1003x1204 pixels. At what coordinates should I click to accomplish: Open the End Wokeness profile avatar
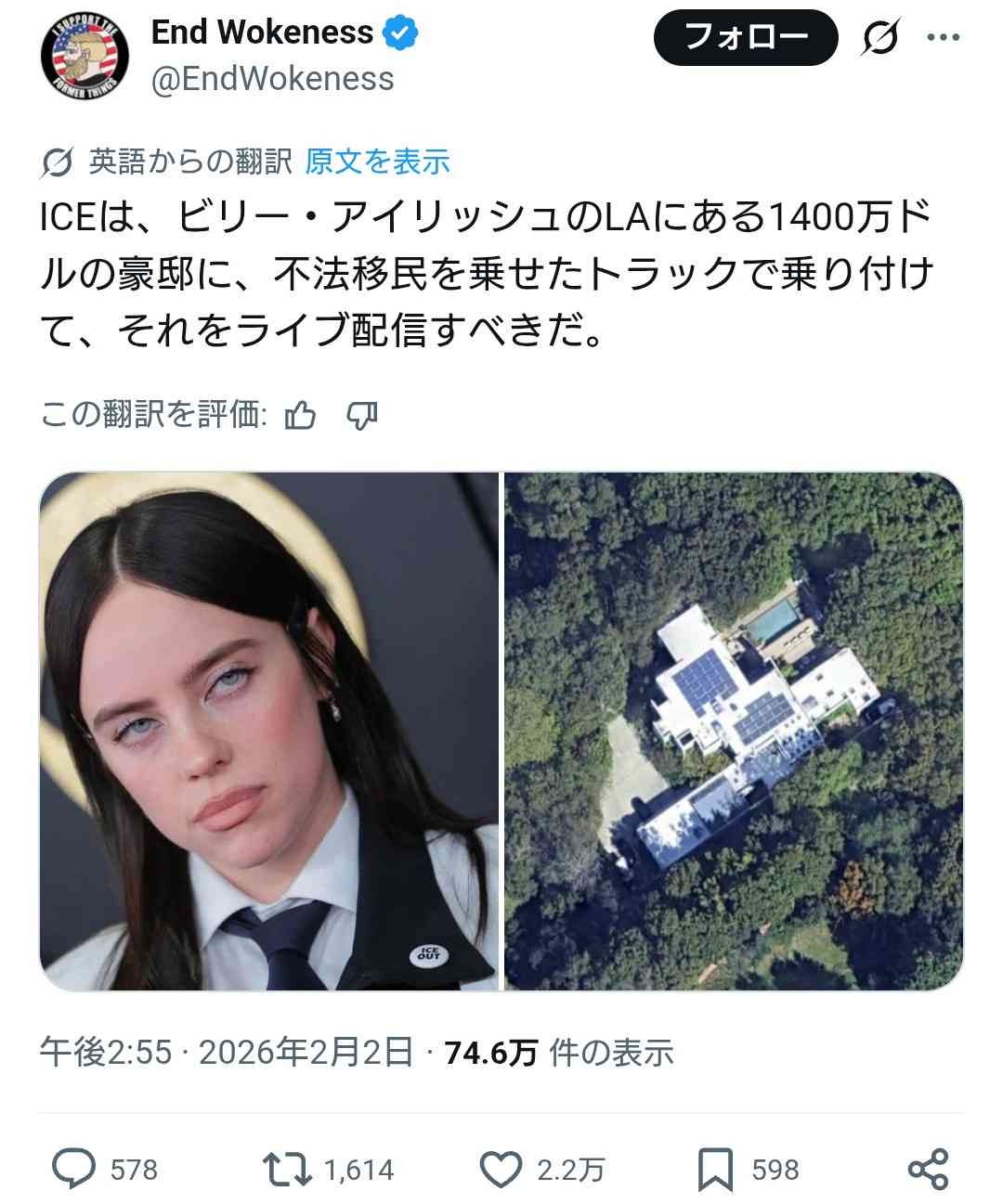(85, 56)
